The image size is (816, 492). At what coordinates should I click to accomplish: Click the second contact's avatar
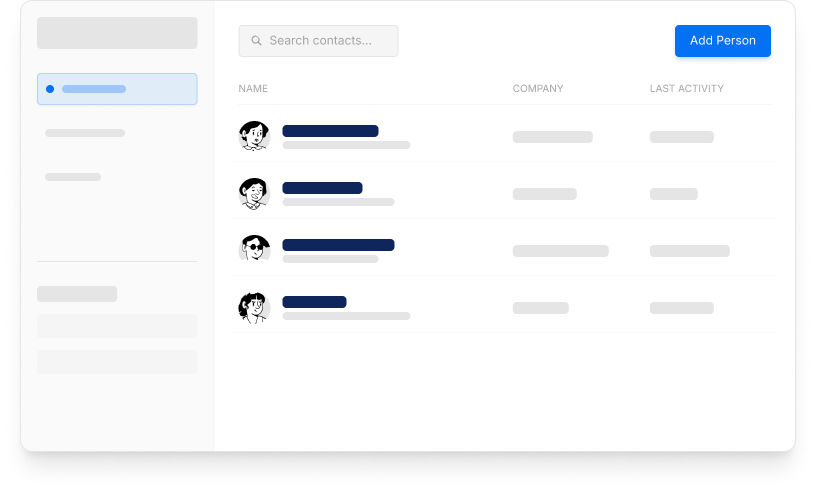click(254, 193)
